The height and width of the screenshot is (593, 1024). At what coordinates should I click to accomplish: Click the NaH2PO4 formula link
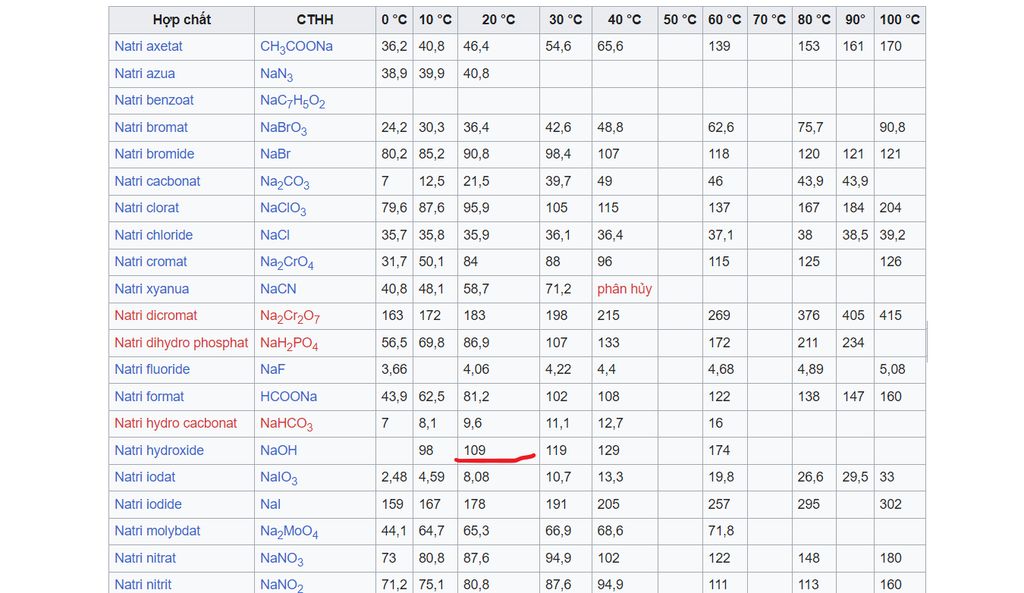click(x=289, y=344)
